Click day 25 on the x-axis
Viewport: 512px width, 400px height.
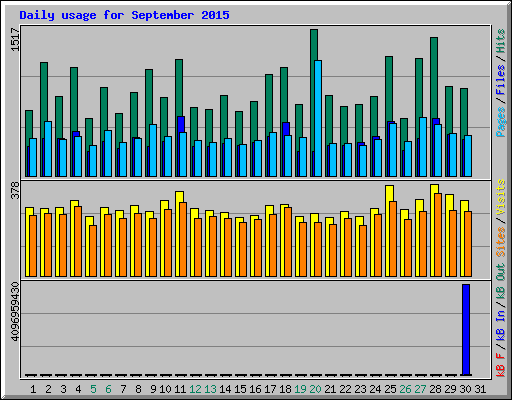(x=390, y=389)
